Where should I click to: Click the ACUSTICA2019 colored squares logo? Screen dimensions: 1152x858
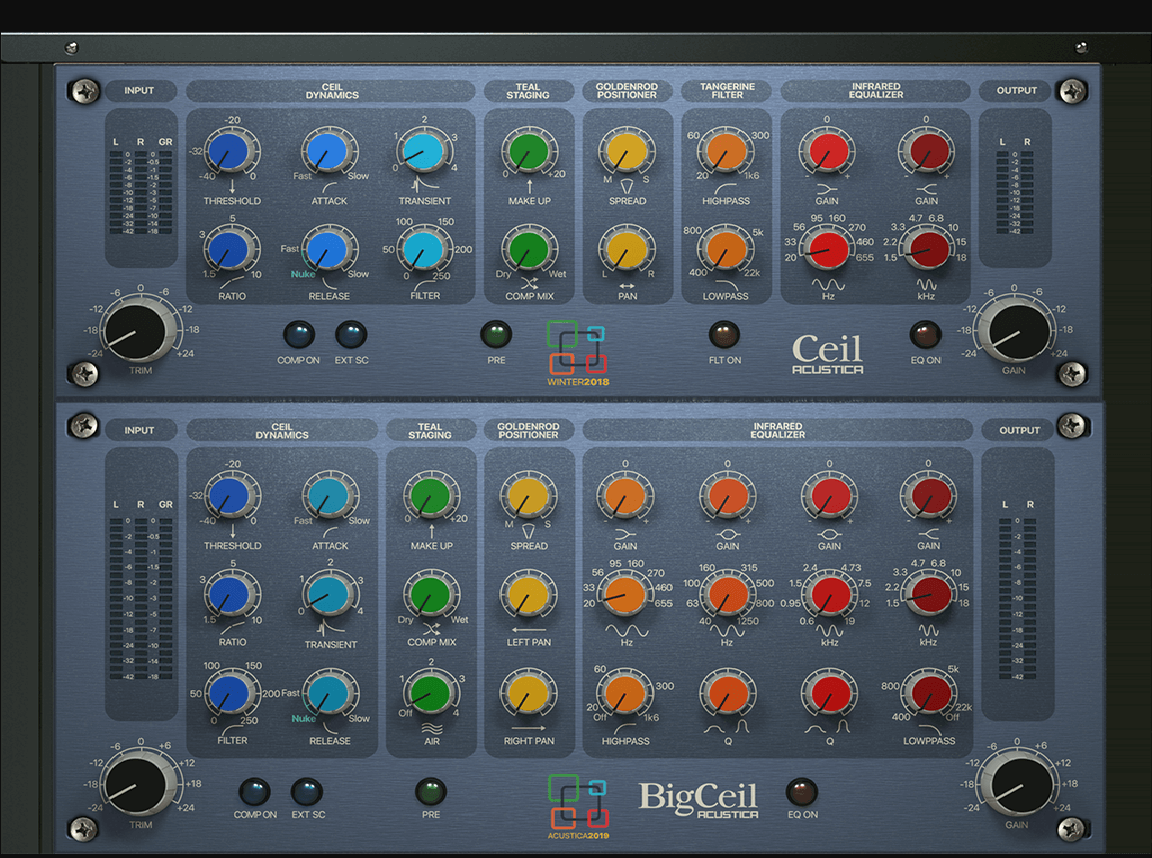tap(577, 801)
